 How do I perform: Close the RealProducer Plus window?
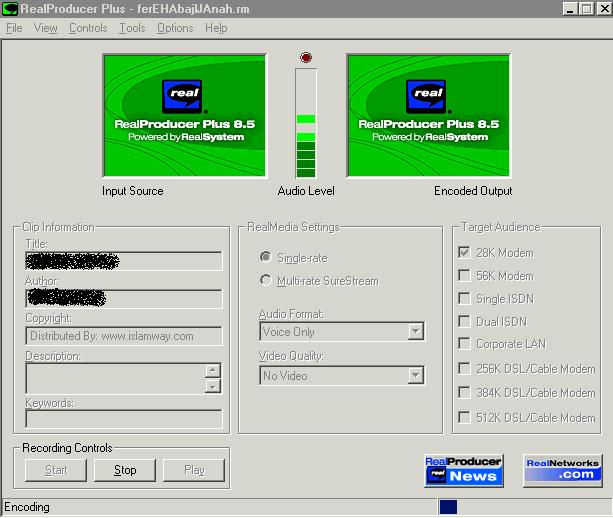[x=604, y=9]
